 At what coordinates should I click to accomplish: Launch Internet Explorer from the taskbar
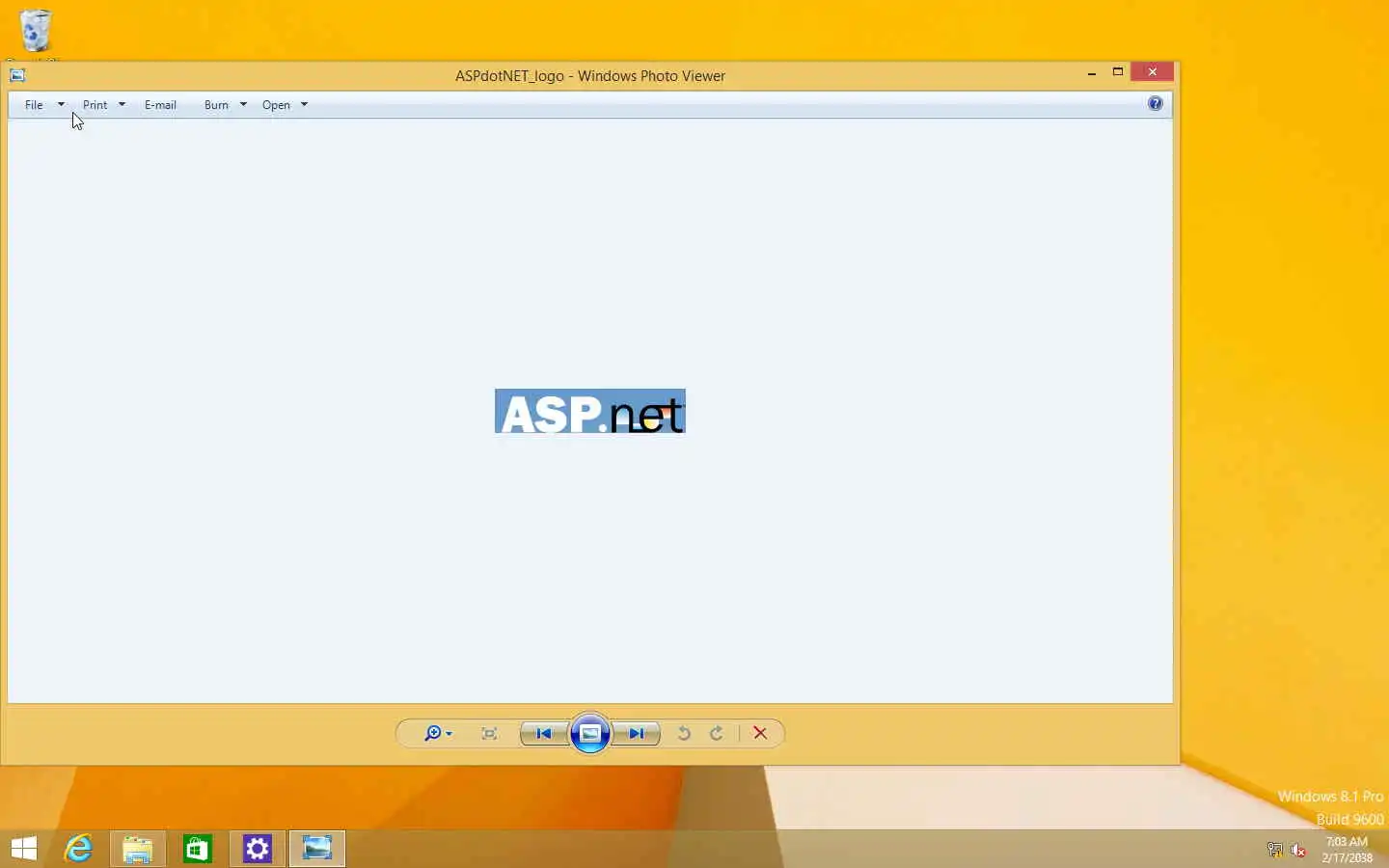(78, 849)
